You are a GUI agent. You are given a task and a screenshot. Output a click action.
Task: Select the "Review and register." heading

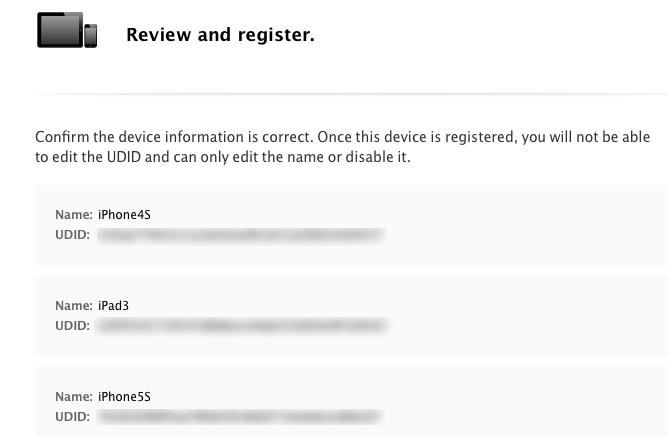(x=220, y=34)
